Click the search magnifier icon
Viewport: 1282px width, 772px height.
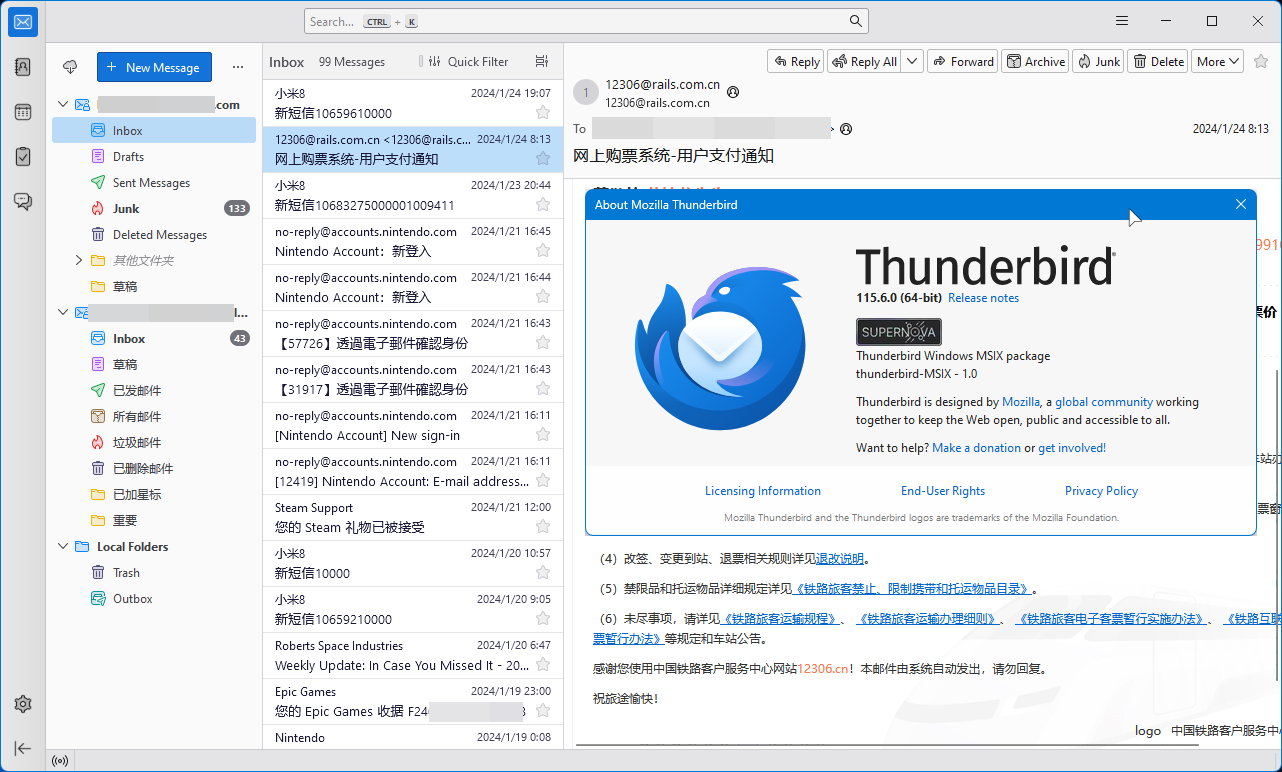point(856,21)
